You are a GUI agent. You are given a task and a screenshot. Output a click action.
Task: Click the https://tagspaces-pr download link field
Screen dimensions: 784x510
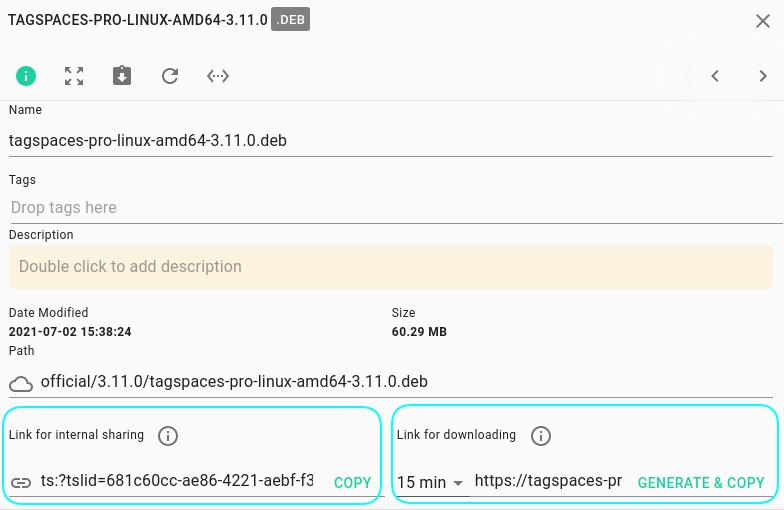click(x=548, y=480)
